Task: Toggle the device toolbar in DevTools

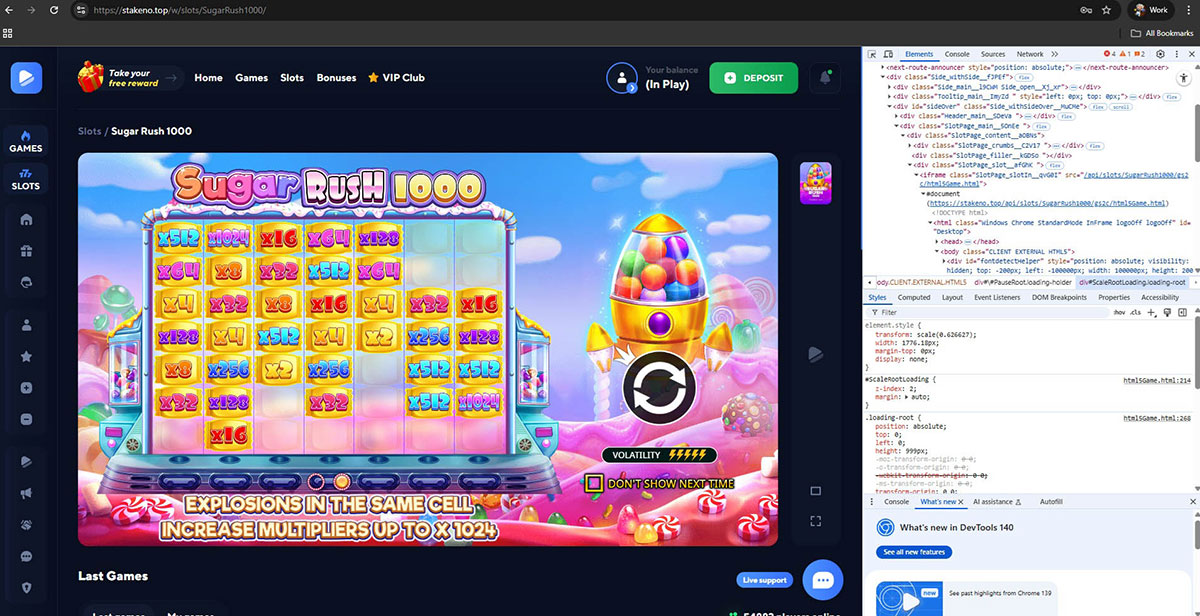Action: [x=889, y=54]
